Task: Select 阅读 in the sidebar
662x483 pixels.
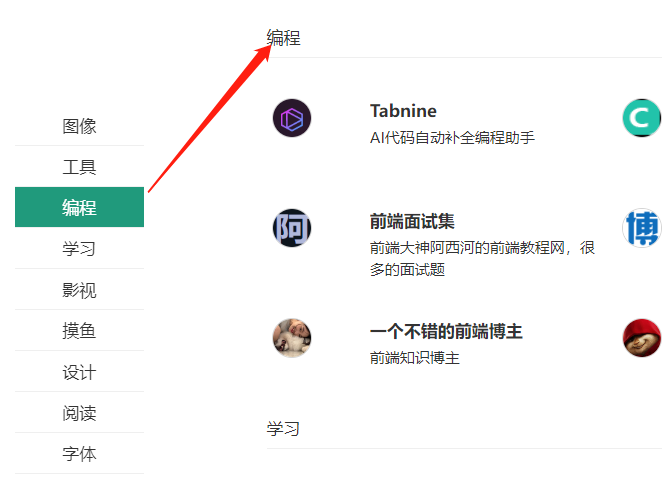Action: (x=79, y=413)
